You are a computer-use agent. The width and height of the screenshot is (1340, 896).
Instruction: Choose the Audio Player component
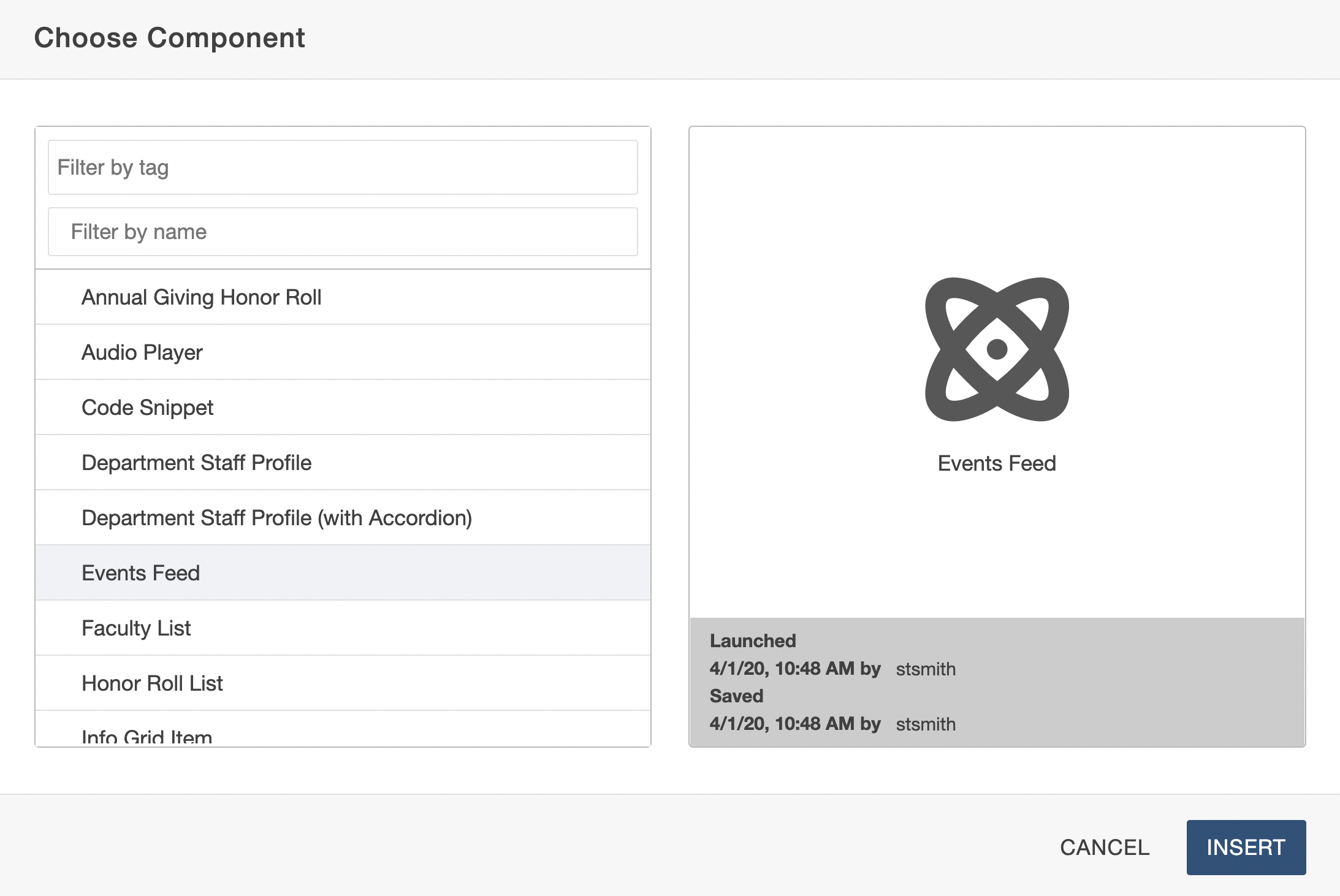click(x=142, y=352)
